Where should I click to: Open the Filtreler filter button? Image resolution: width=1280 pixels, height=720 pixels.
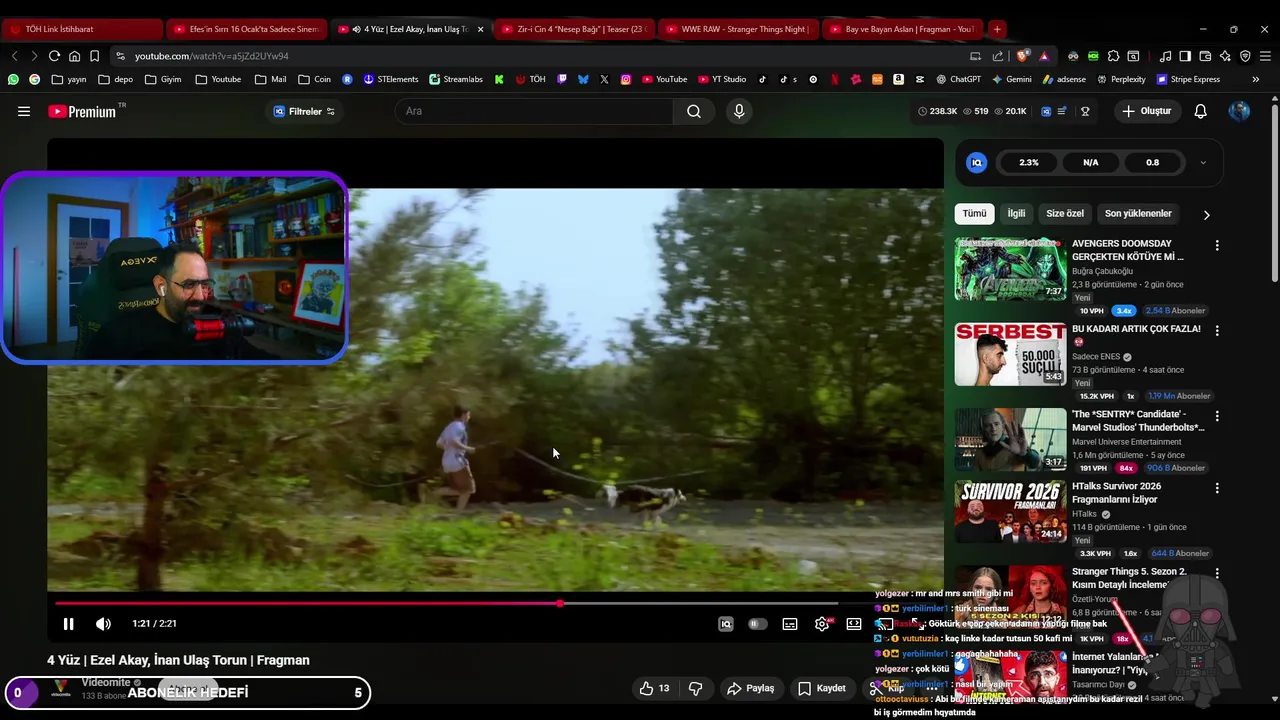click(304, 111)
